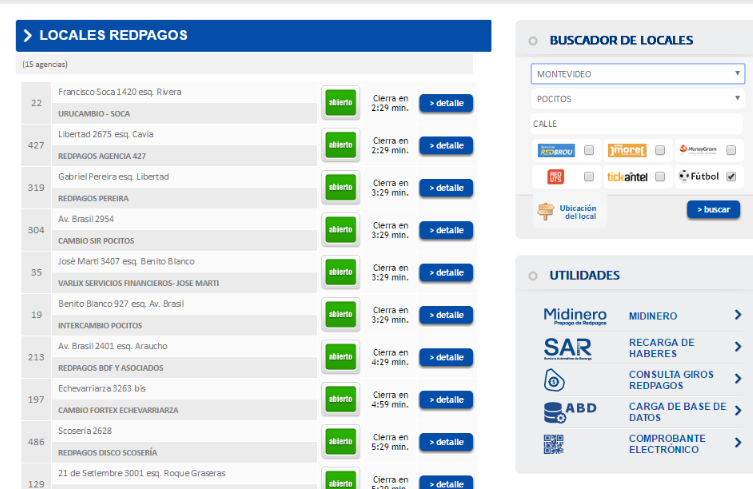Open CONSULTA GIROS REDPAGOS utility link
This screenshot has height=489, width=753.
click(x=671, y=380)
